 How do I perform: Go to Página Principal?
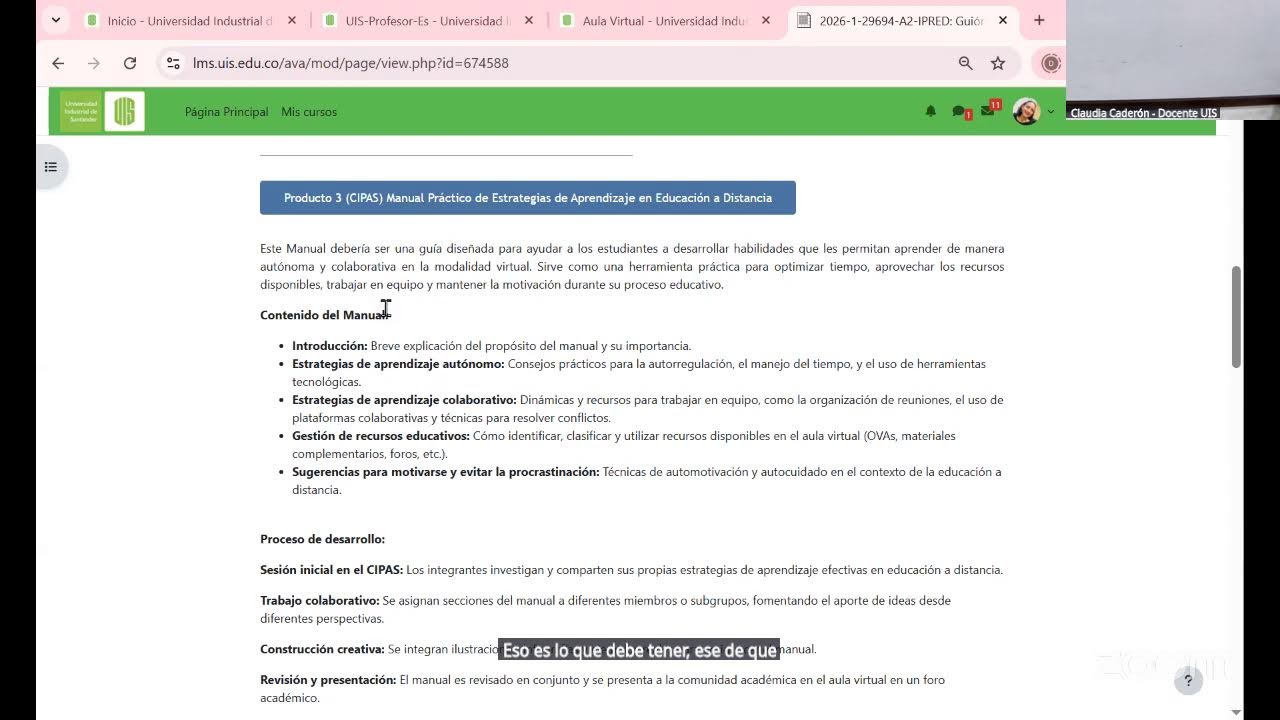226,112
